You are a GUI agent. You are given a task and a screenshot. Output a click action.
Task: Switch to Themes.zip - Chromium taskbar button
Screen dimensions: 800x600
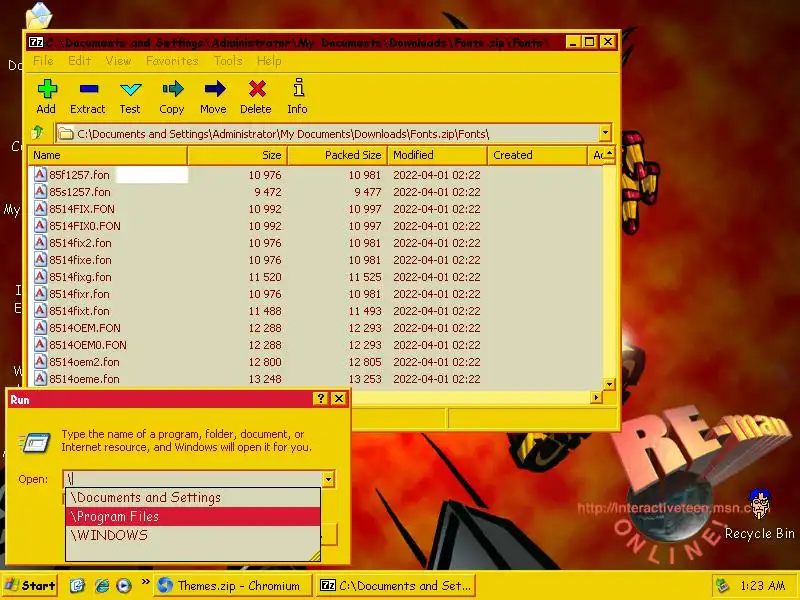[x=232, y=585]
